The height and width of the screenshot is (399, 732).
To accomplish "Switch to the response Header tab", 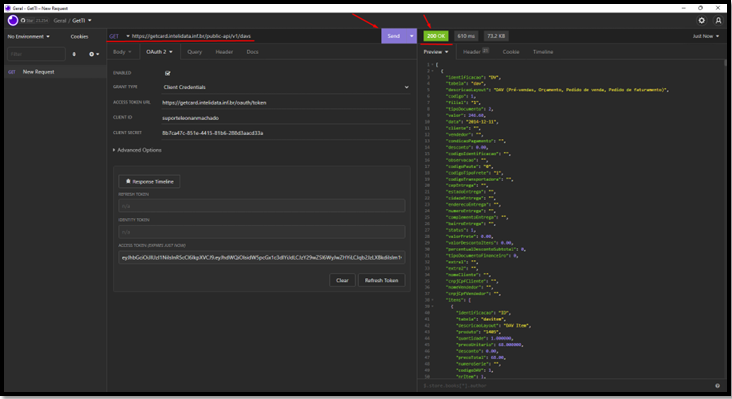I will (476, 52).
